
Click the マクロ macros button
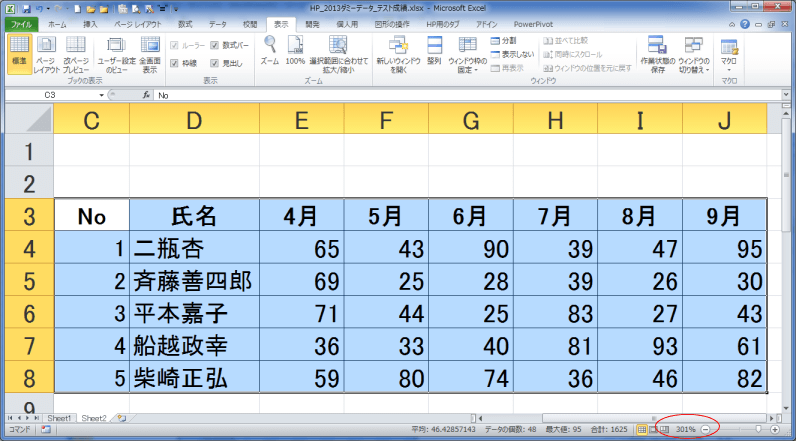click(x=729, y=53)
